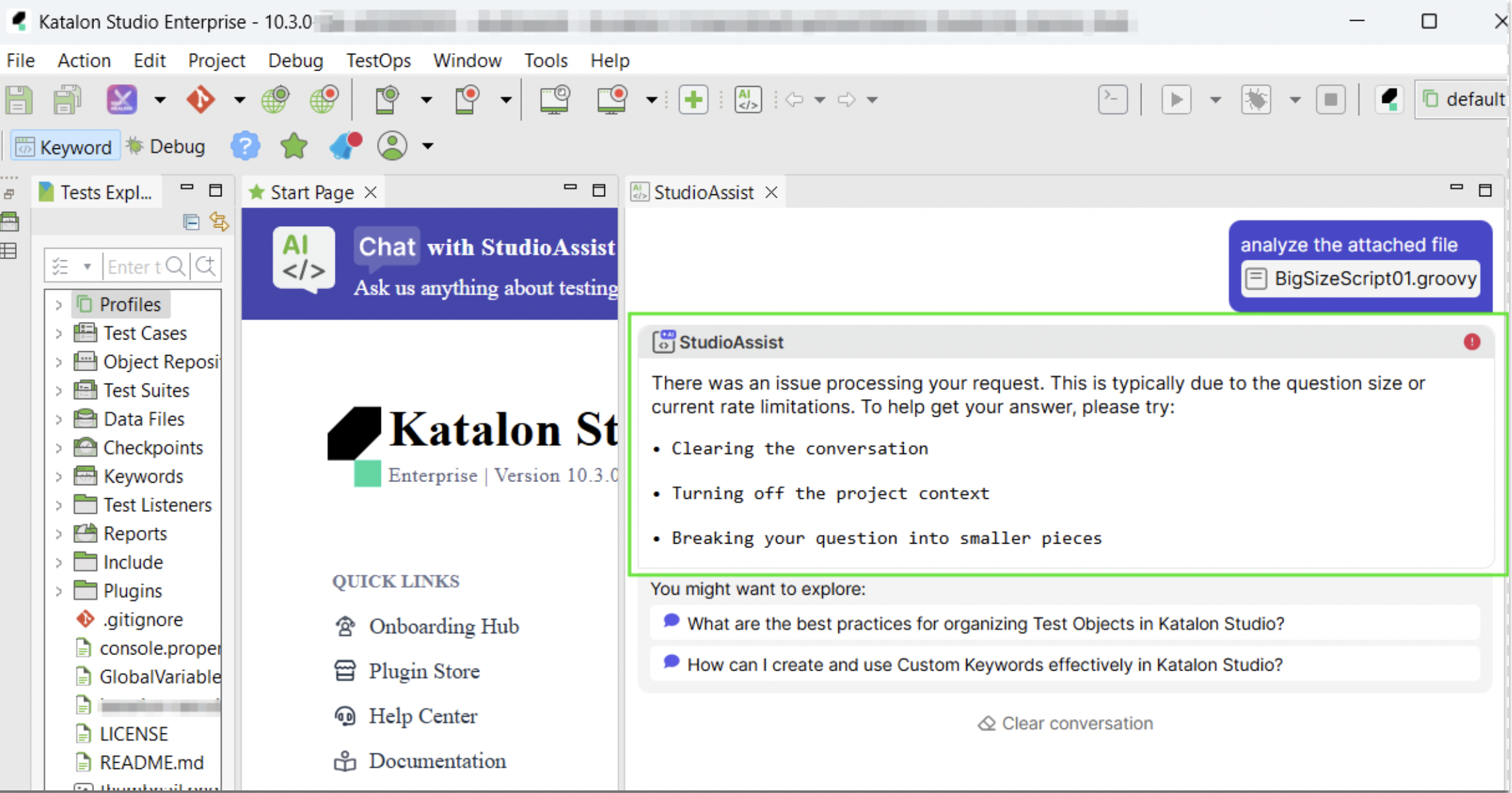Open the default profile selector
1512x793 pixels.
tap(1463, 99)
